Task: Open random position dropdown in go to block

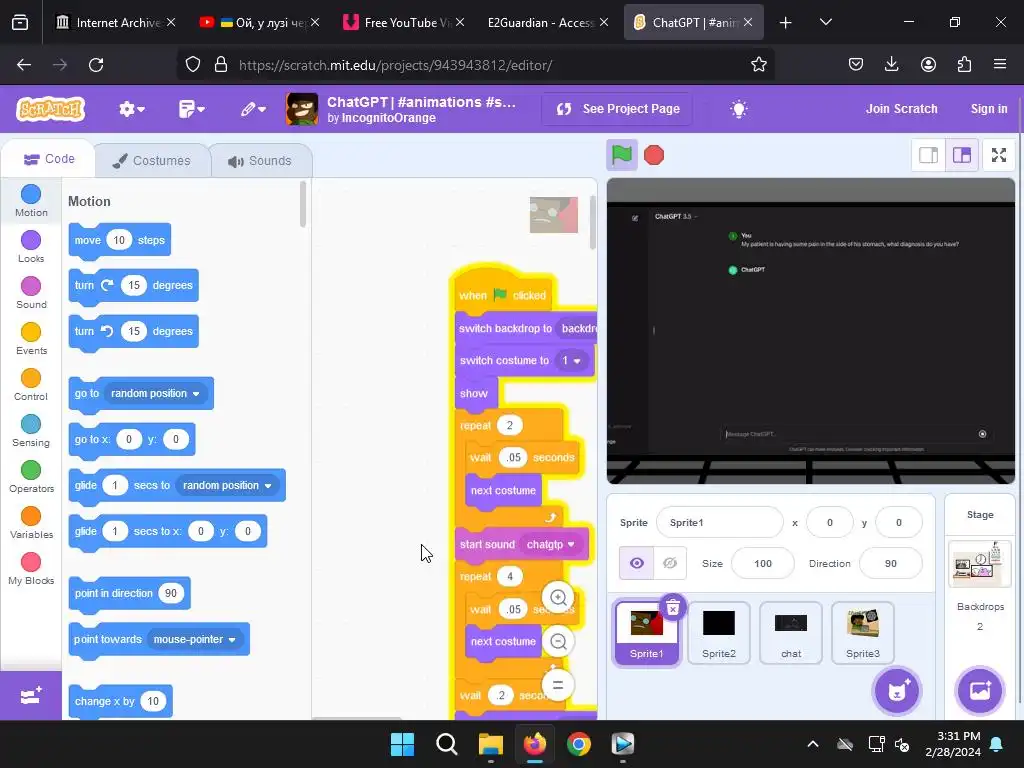Action: [155, 393]
